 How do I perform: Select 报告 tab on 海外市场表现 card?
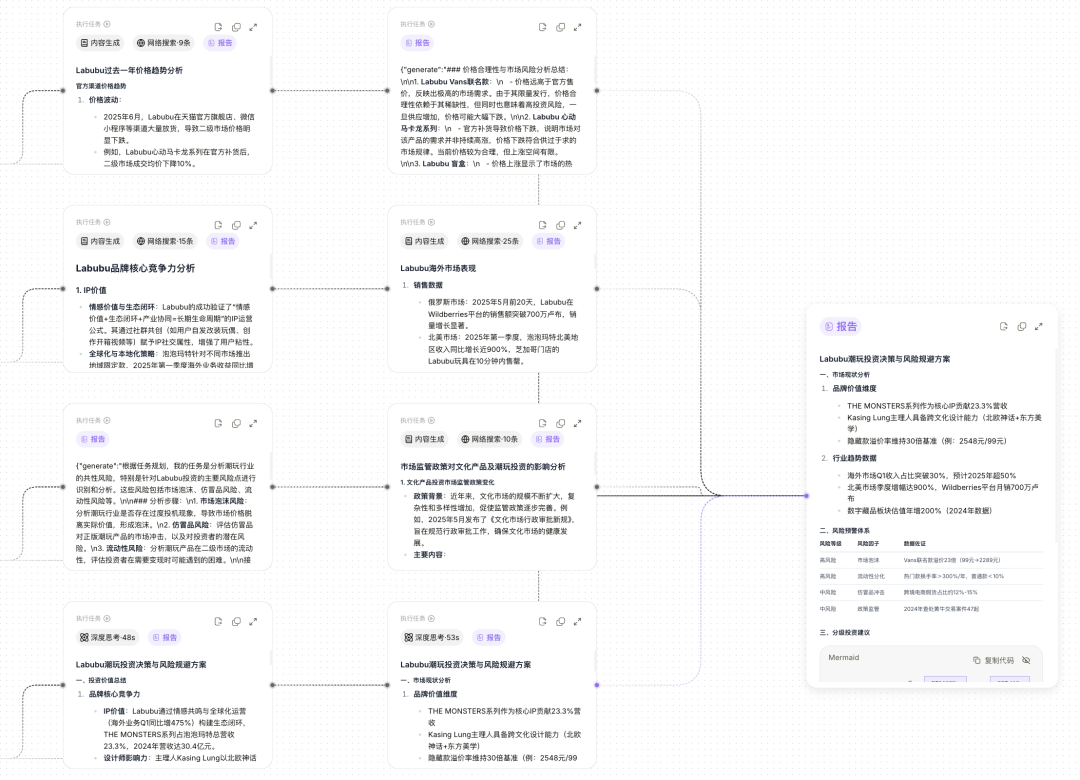point(548,241)
